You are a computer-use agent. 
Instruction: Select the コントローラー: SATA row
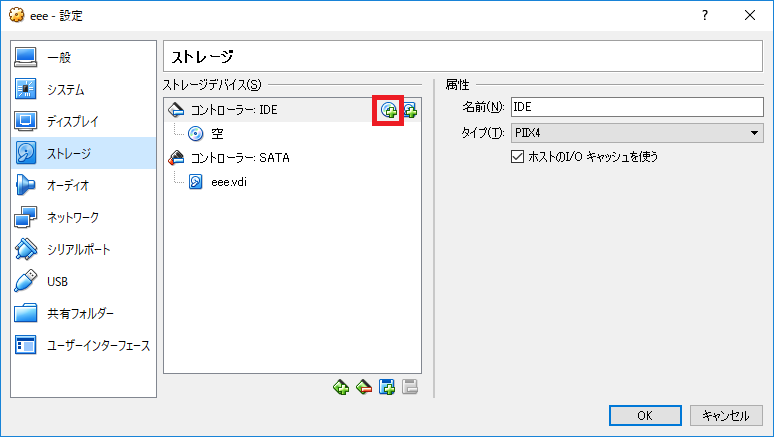tap(292, 158)
